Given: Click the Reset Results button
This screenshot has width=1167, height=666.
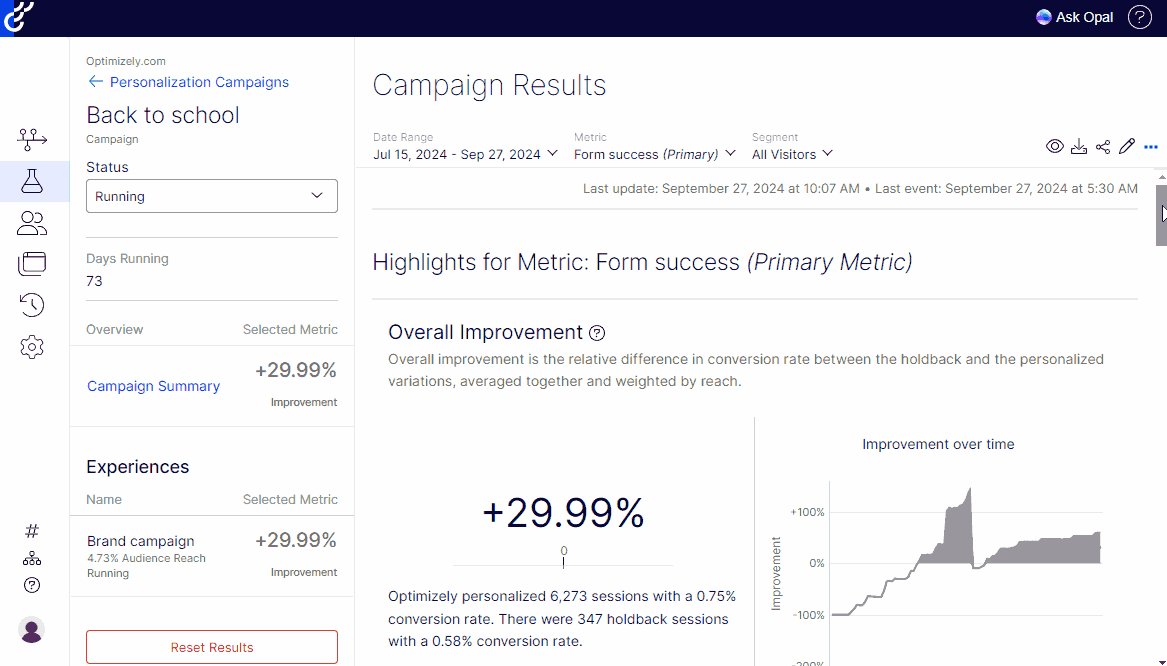Looking at the screenshot, I should [212, 647].
